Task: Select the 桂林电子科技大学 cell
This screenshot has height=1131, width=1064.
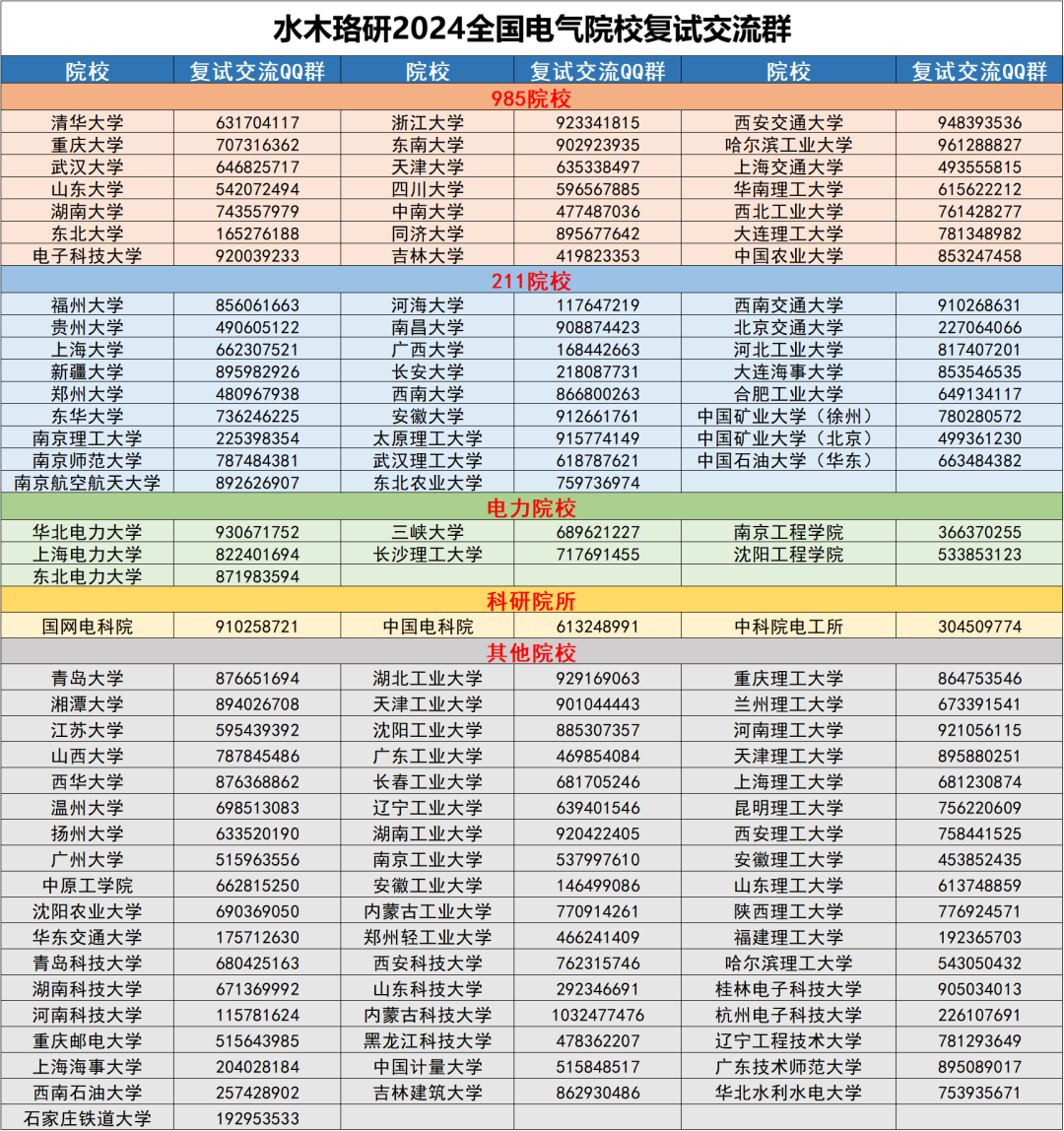Action: [788, 989]
